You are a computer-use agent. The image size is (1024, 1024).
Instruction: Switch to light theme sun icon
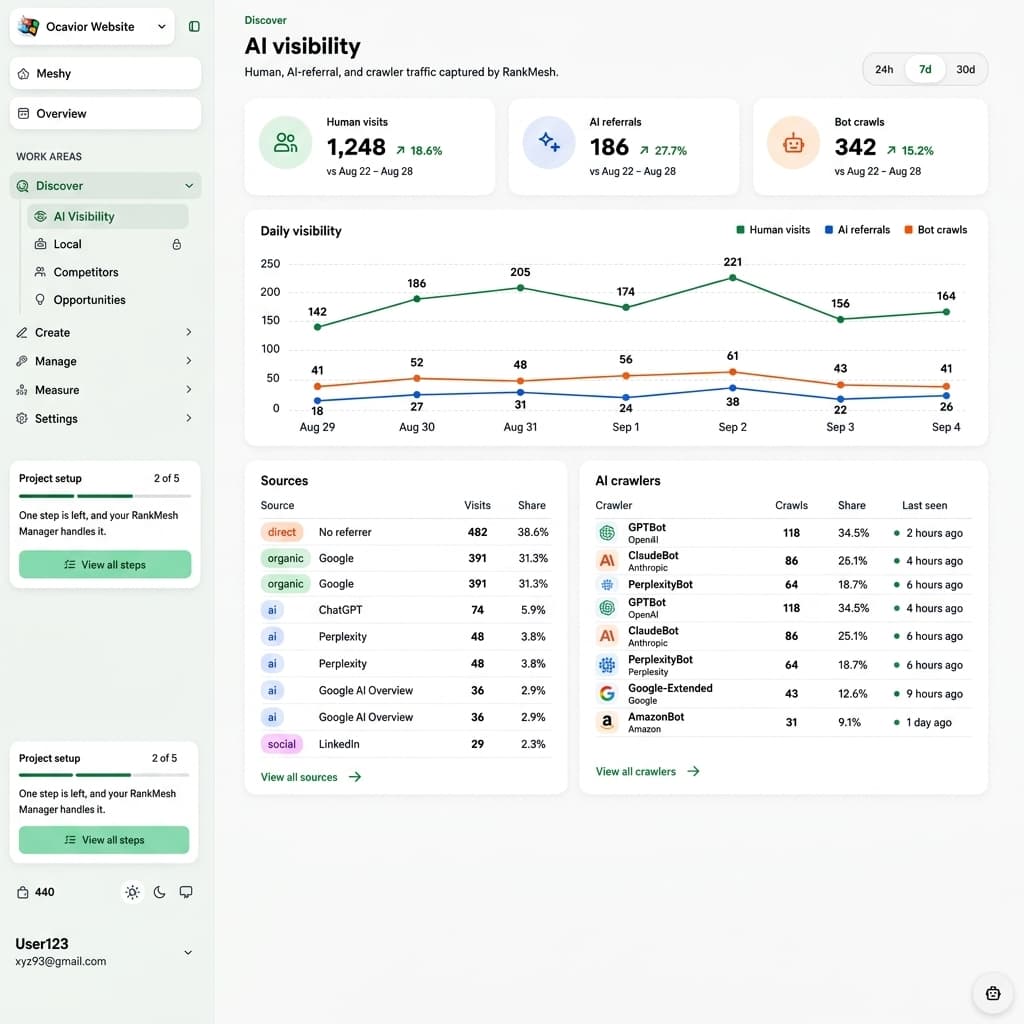click(x=133, y=892)
